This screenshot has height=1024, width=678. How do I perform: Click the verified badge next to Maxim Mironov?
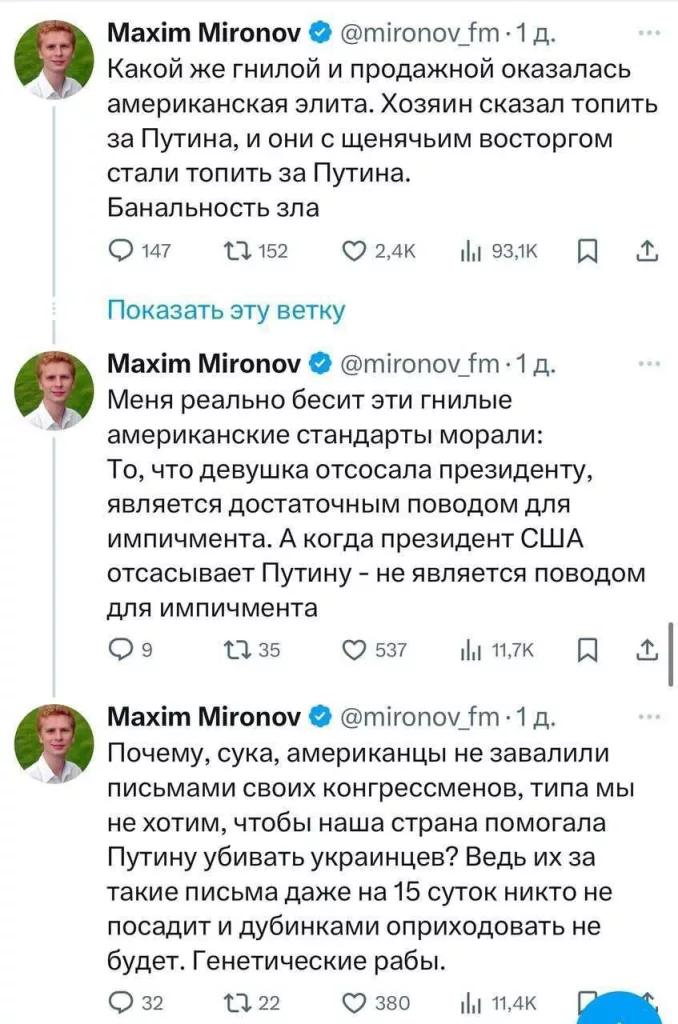(x=320, y=30)
